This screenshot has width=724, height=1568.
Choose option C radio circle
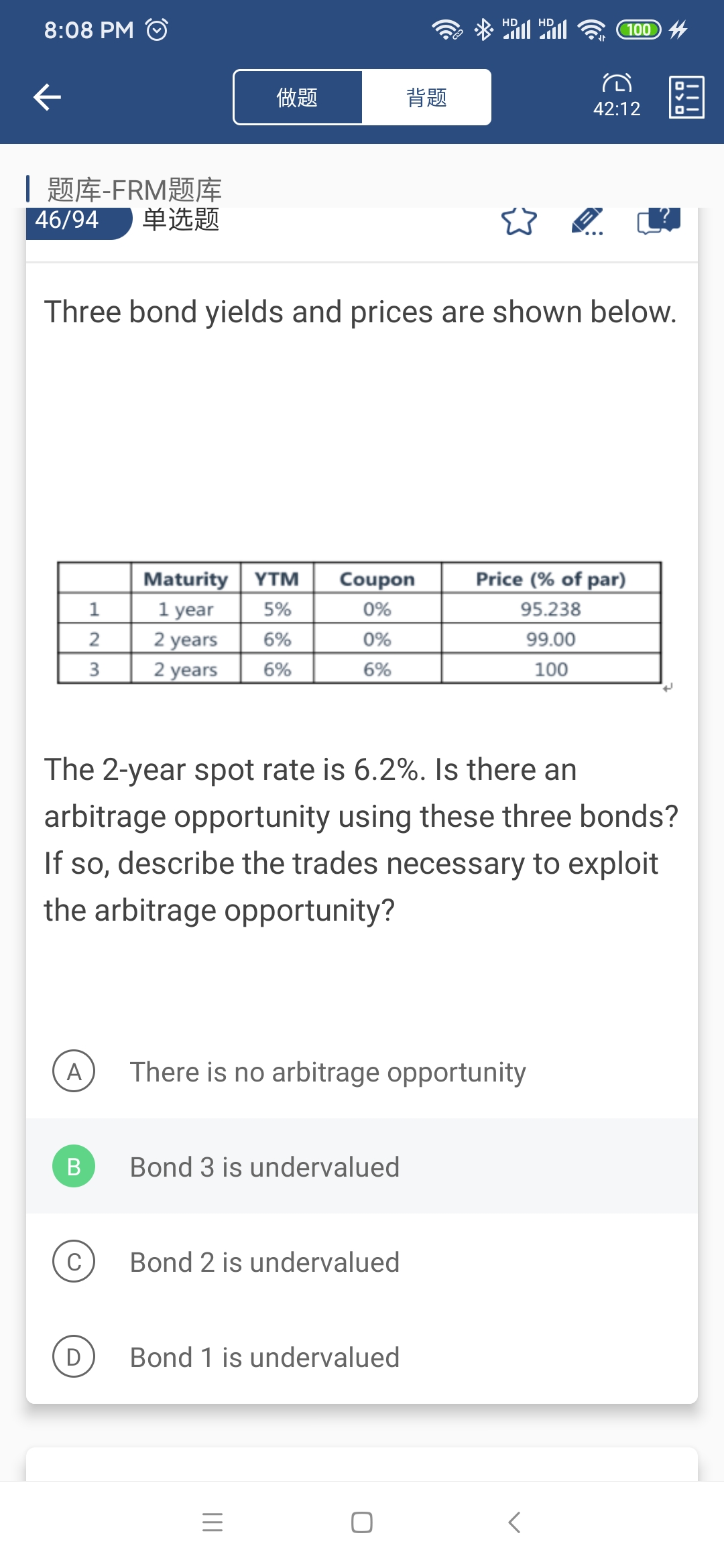tap(74, 1261)
